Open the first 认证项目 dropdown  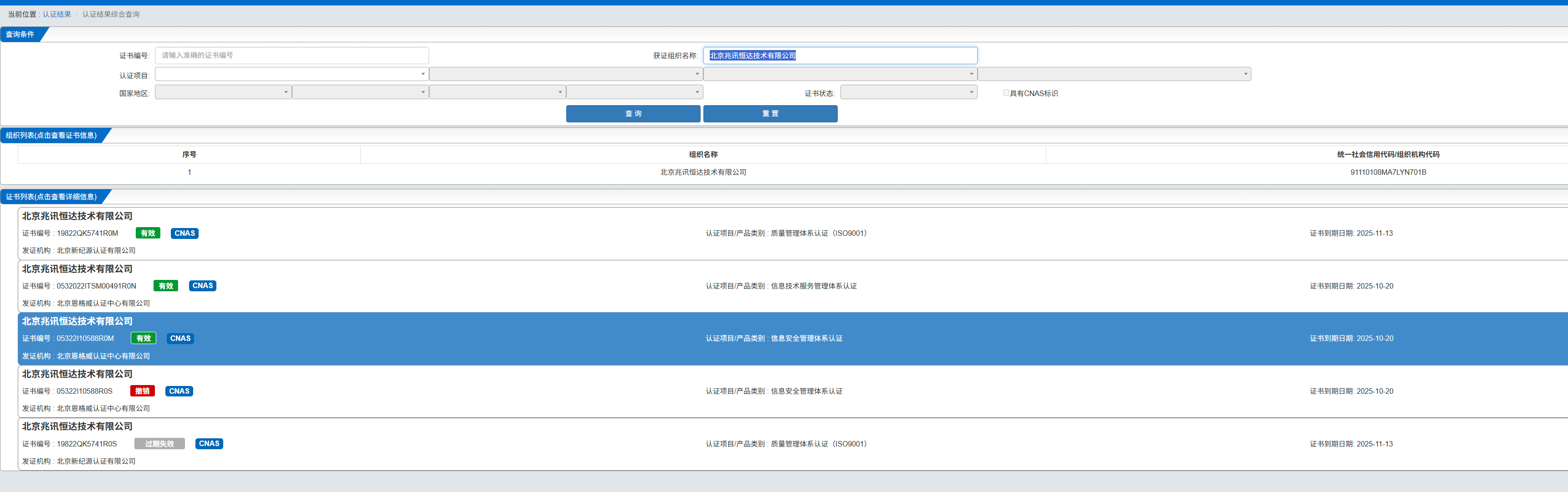pos(292,74)
